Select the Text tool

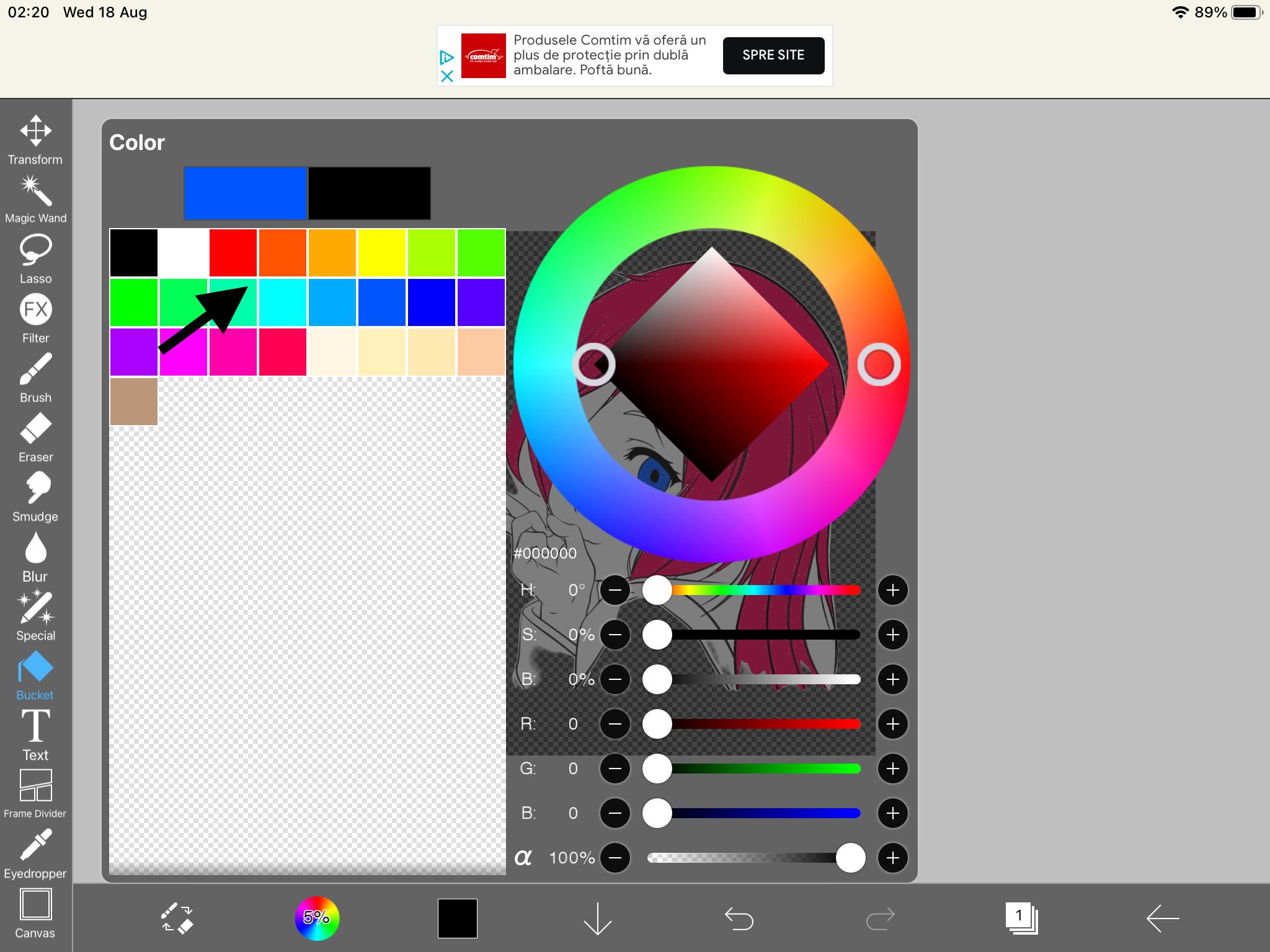click(35, 735)
